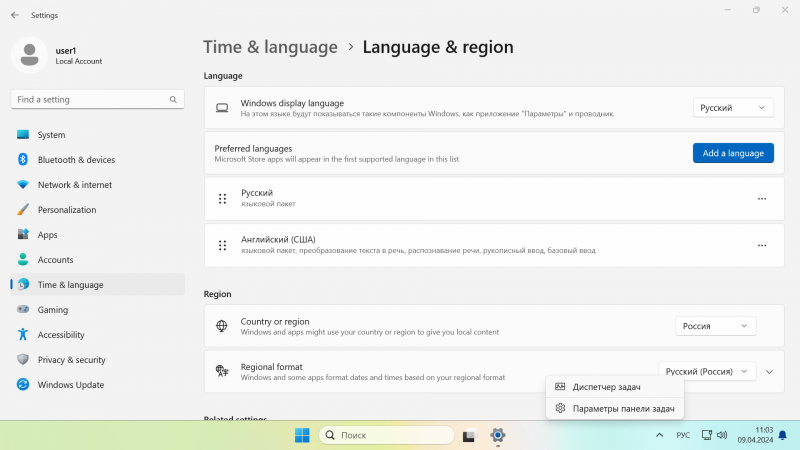Expand the Regional format section chevron

click(x=769, y=372)
